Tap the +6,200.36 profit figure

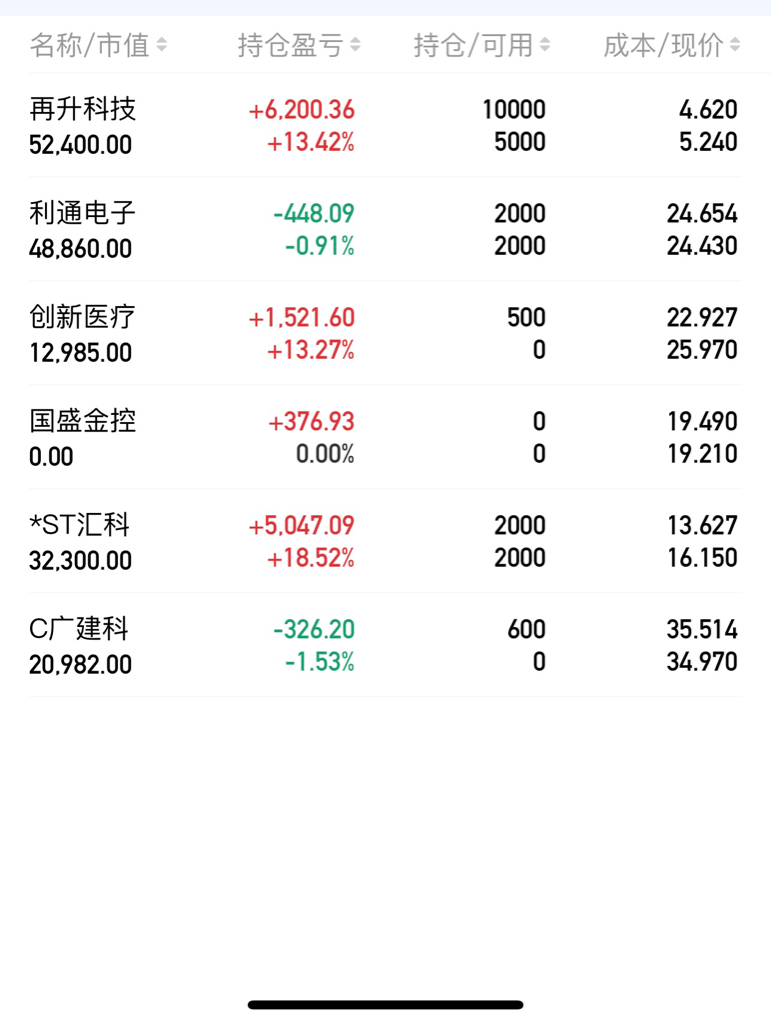tap(302, 110)
